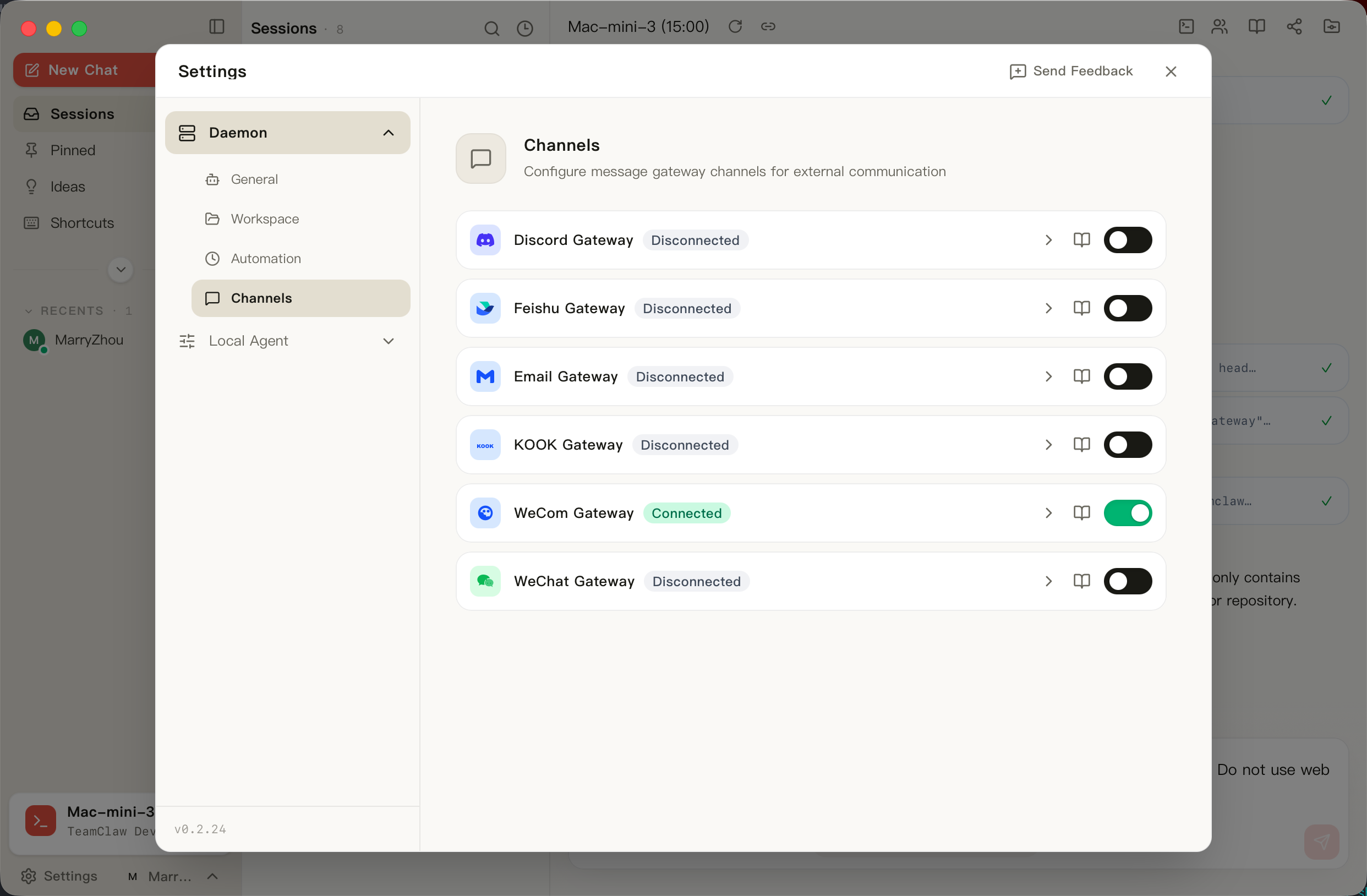This screenshot has width=1367, height=896.
Task: Open WeChat Gateway documentation book icon
Action: pyautogui.click(x=1081, y=581)
